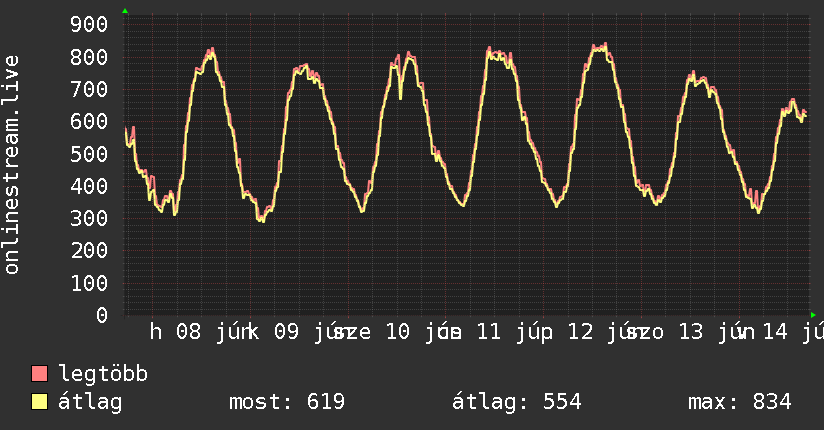Click the 11 x-axis date label

point(489,332)
